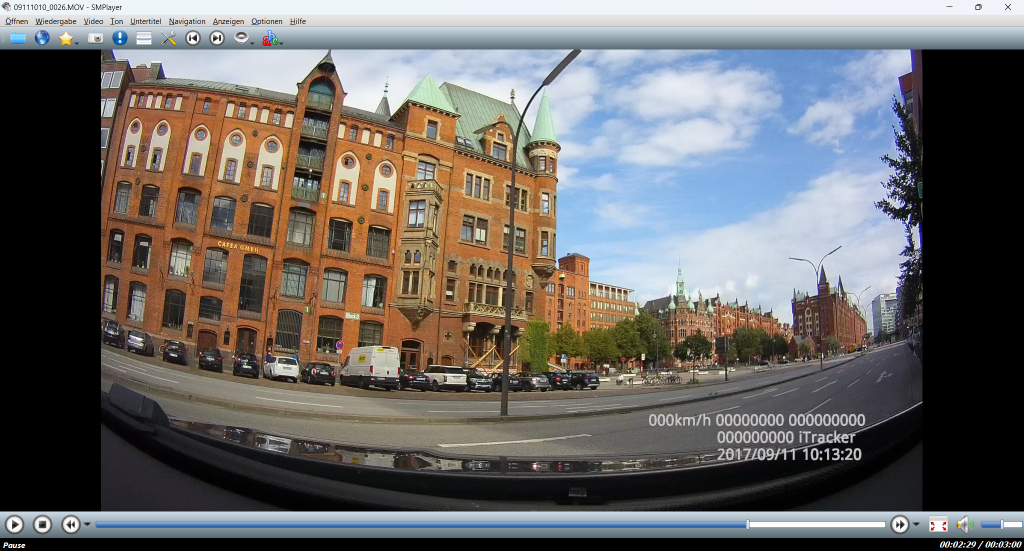Image resolution: width=1024 pixels, height=551 pixels.
Task: Take a screenshot with the camera icon
Action: click(95, 38)
